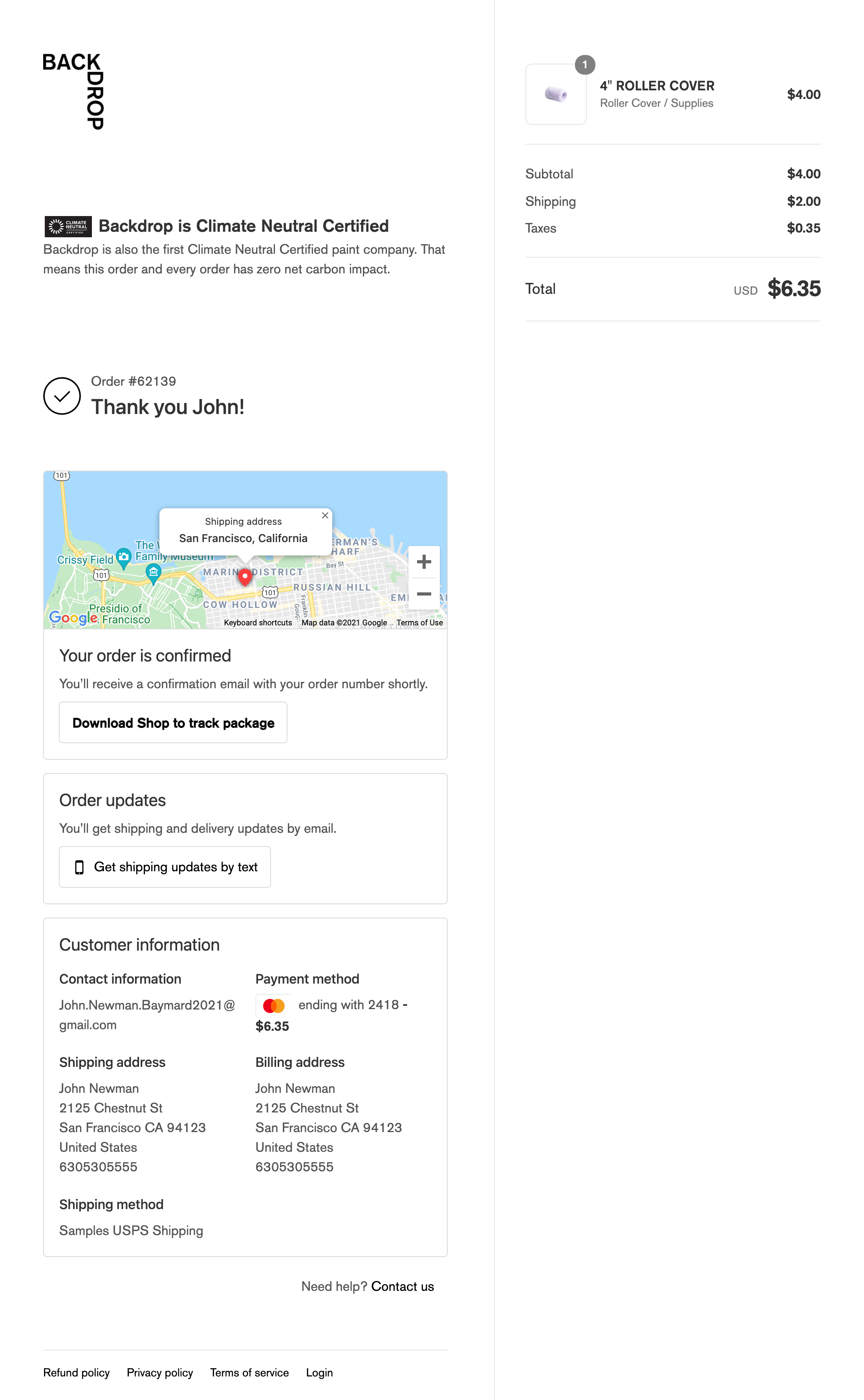Zoom in on the map
This screenshot has width=864, height=1400.
tap(425, 561)
